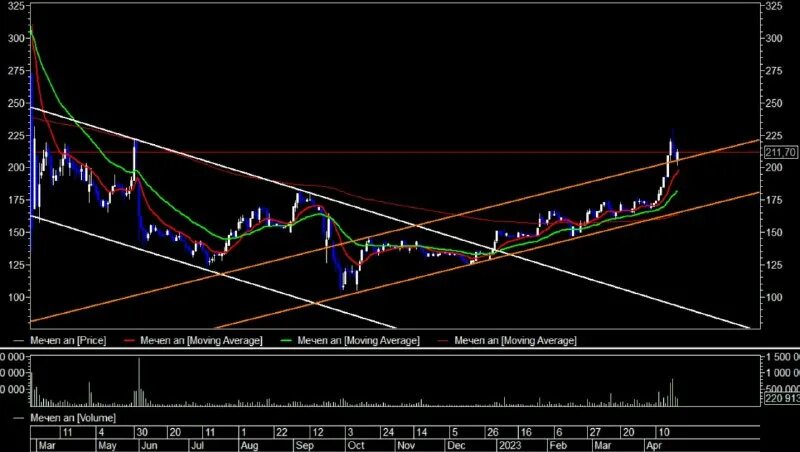Click the 24 date tick on the time axis

pyautogui.click(x=388, y=433)
